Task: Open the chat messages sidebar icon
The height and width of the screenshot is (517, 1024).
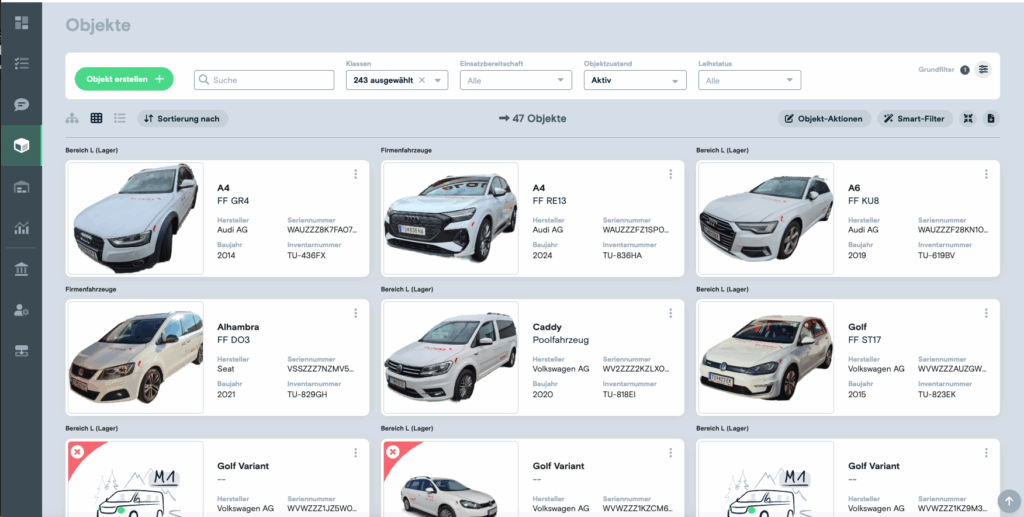Action: coord(21,104)
